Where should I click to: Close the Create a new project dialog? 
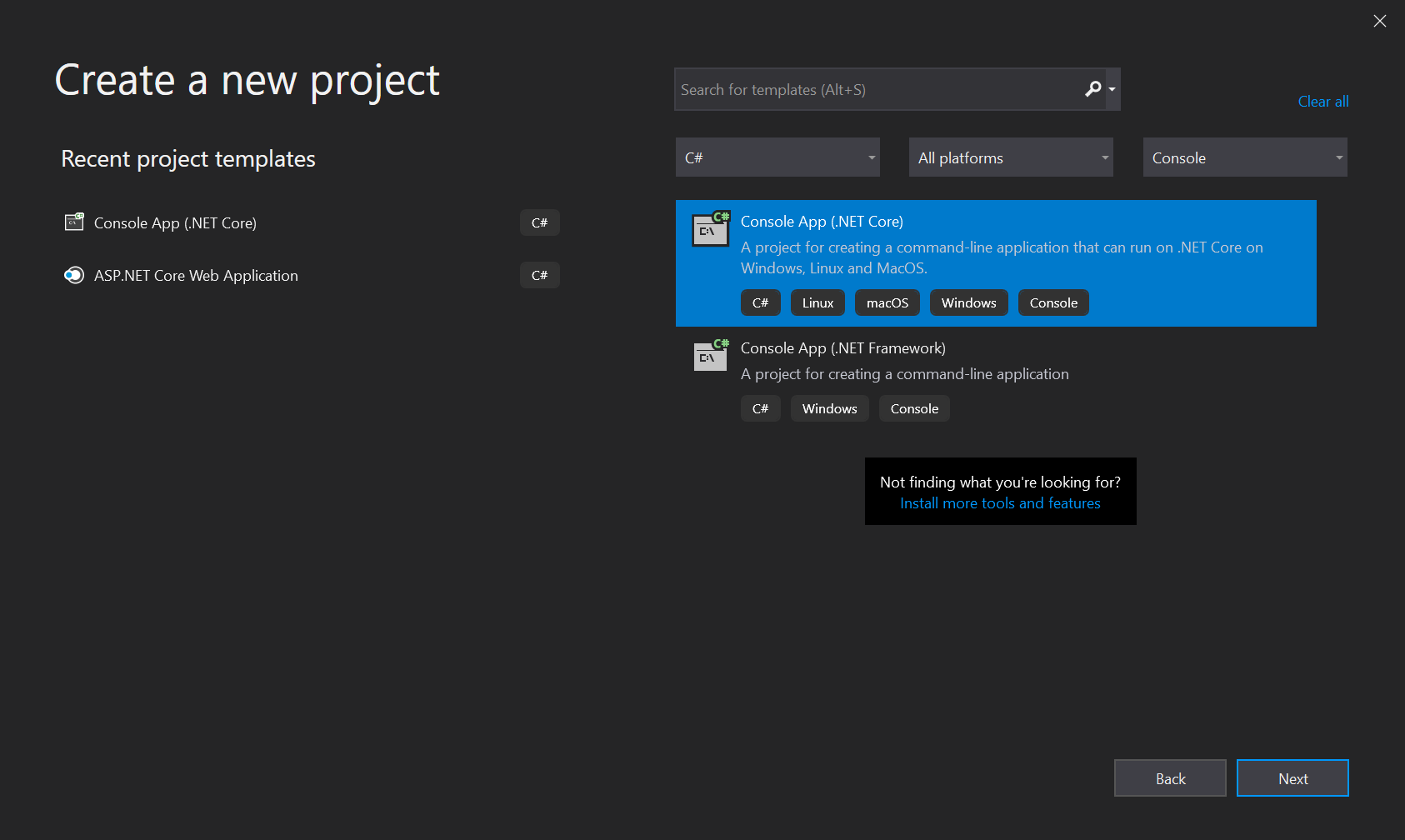[x=1380, y=21]
